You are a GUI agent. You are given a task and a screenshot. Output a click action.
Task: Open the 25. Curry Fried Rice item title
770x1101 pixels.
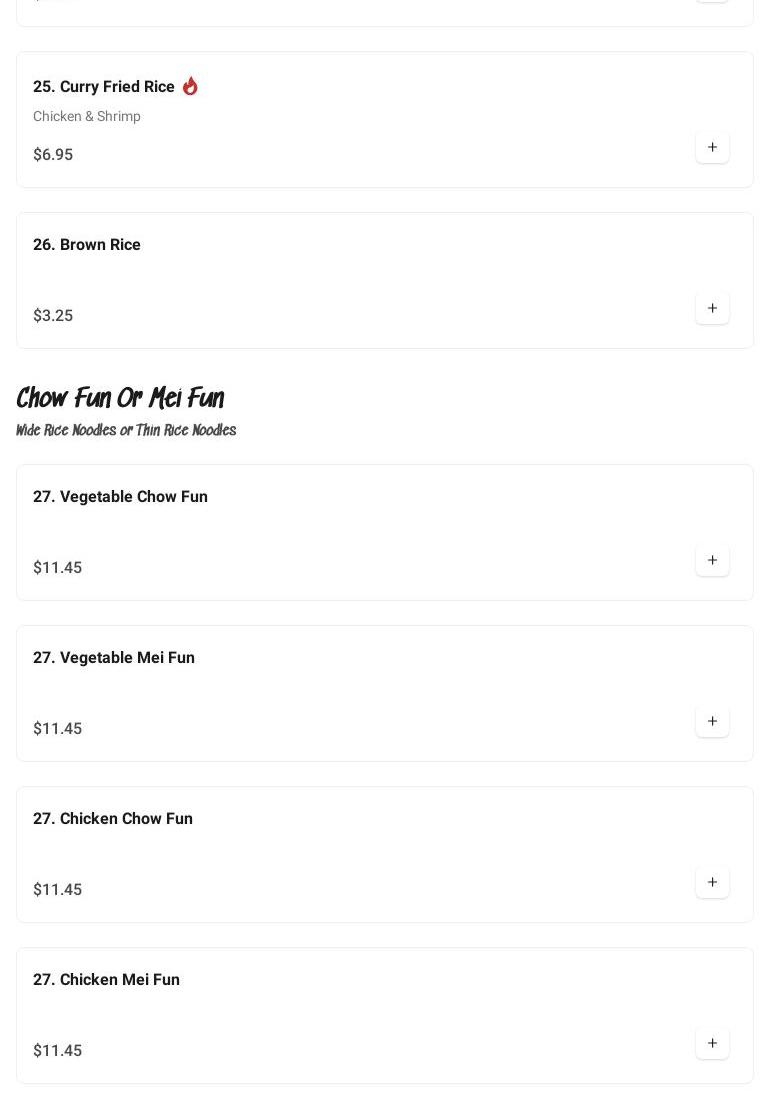click(x=104, y=87)
